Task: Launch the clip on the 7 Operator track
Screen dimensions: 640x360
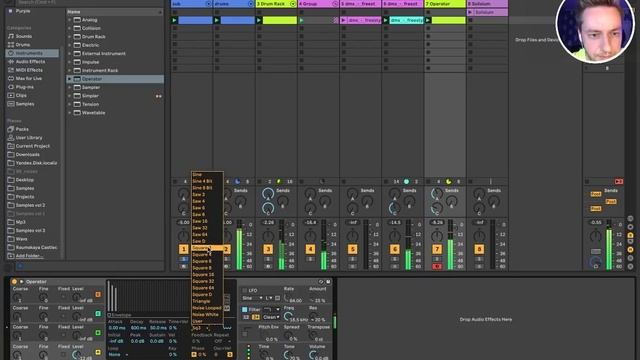Action: click(428, 20)
